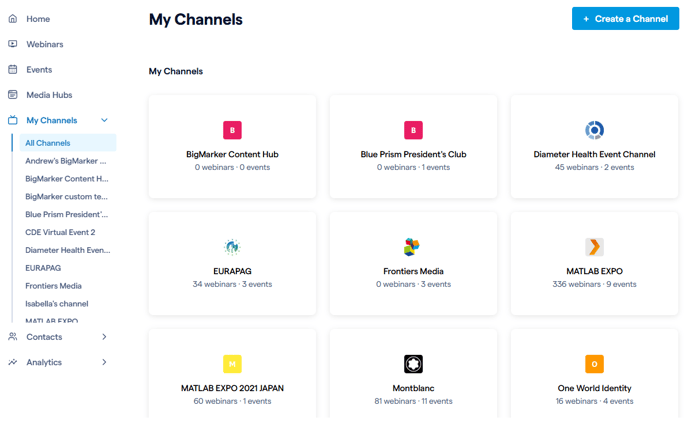Click the Media Hubs icon
Image resolution: width=688 pixels, height=428 pixels.
point(13,95)
